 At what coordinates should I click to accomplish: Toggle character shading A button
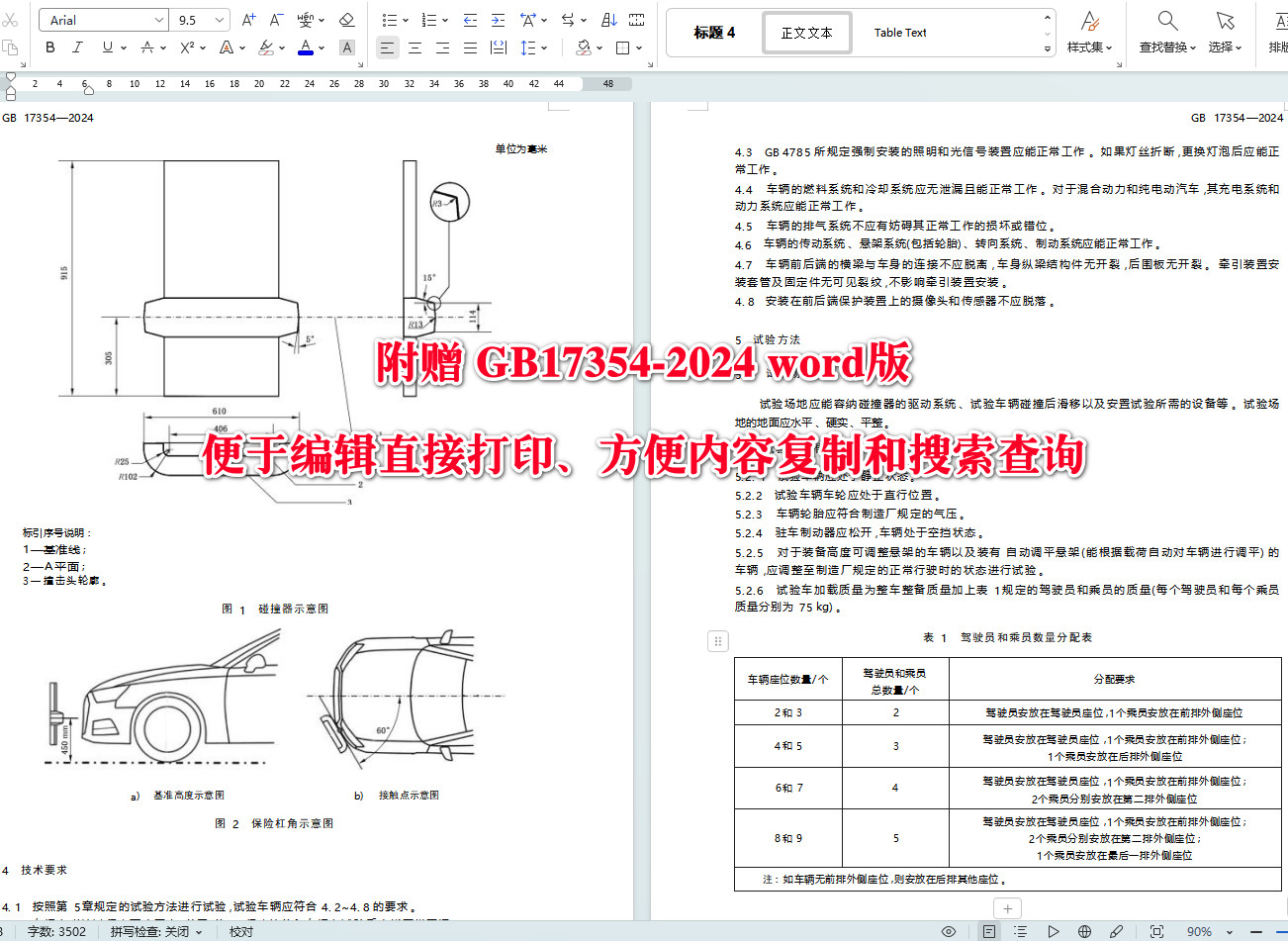click(347, 47)
